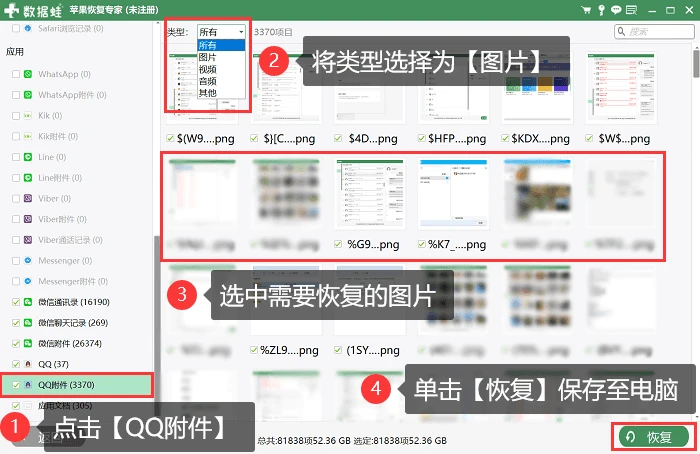Click the 3370项目 item count text

[x=273, y=32]
